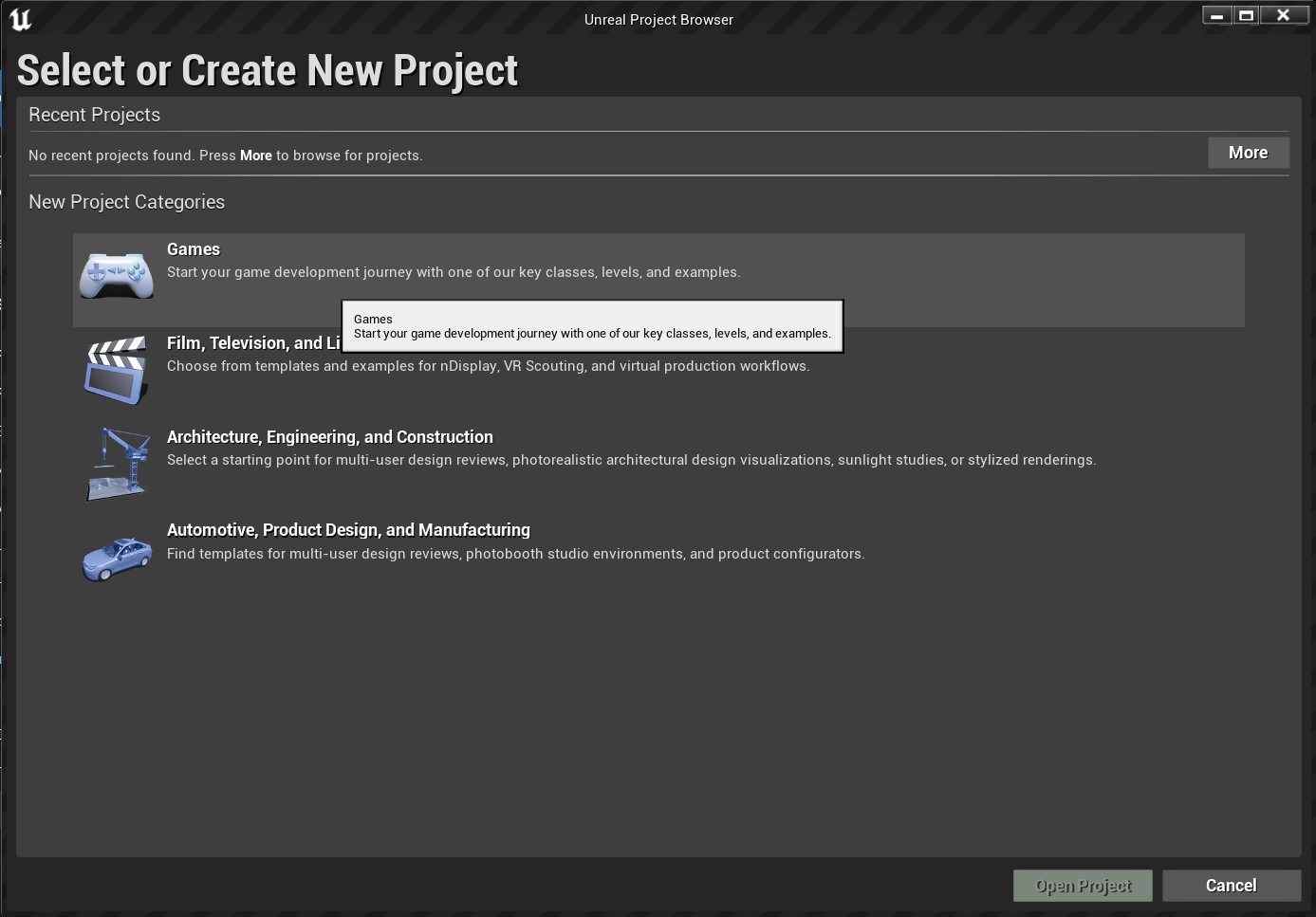This screenshot has width=1316, height=917.
Task: Click the Select or Create New Project heading
Action: pos(267,69)
